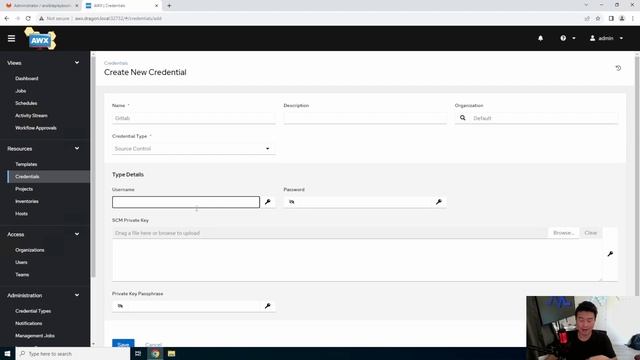Image resolution: width=640 pixels, height=360 pixels.
Task: Click the key icon beside SCM Private Key
Action: pos(610,254)
